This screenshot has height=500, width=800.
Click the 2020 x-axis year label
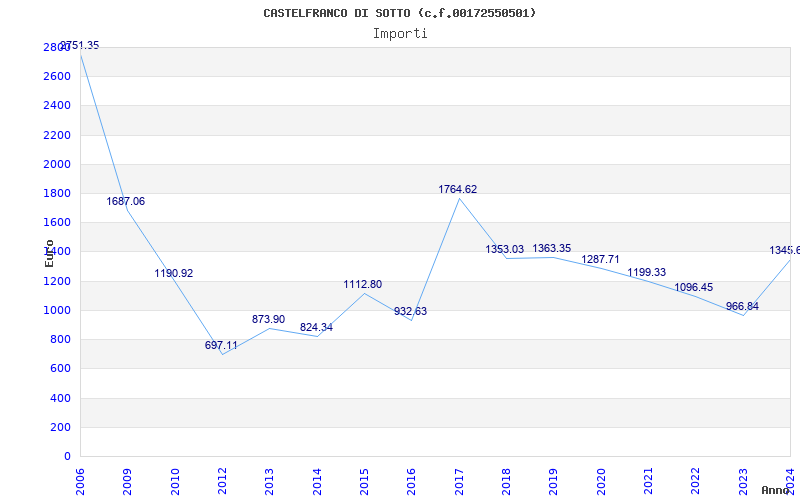click(601, 482)
